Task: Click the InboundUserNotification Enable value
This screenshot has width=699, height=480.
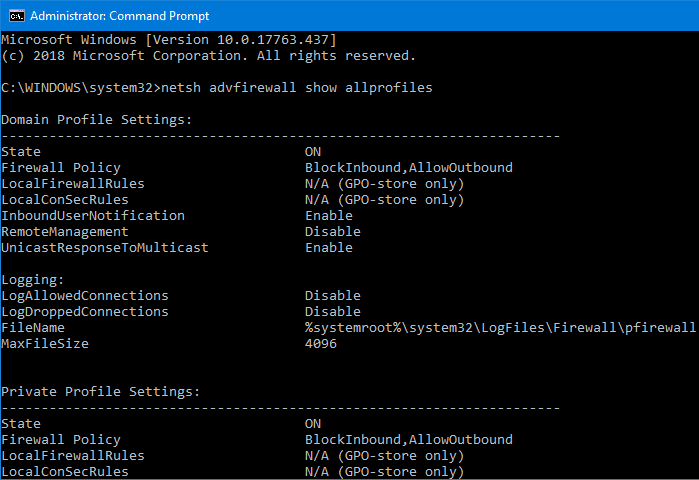Action: coord(329,216)
